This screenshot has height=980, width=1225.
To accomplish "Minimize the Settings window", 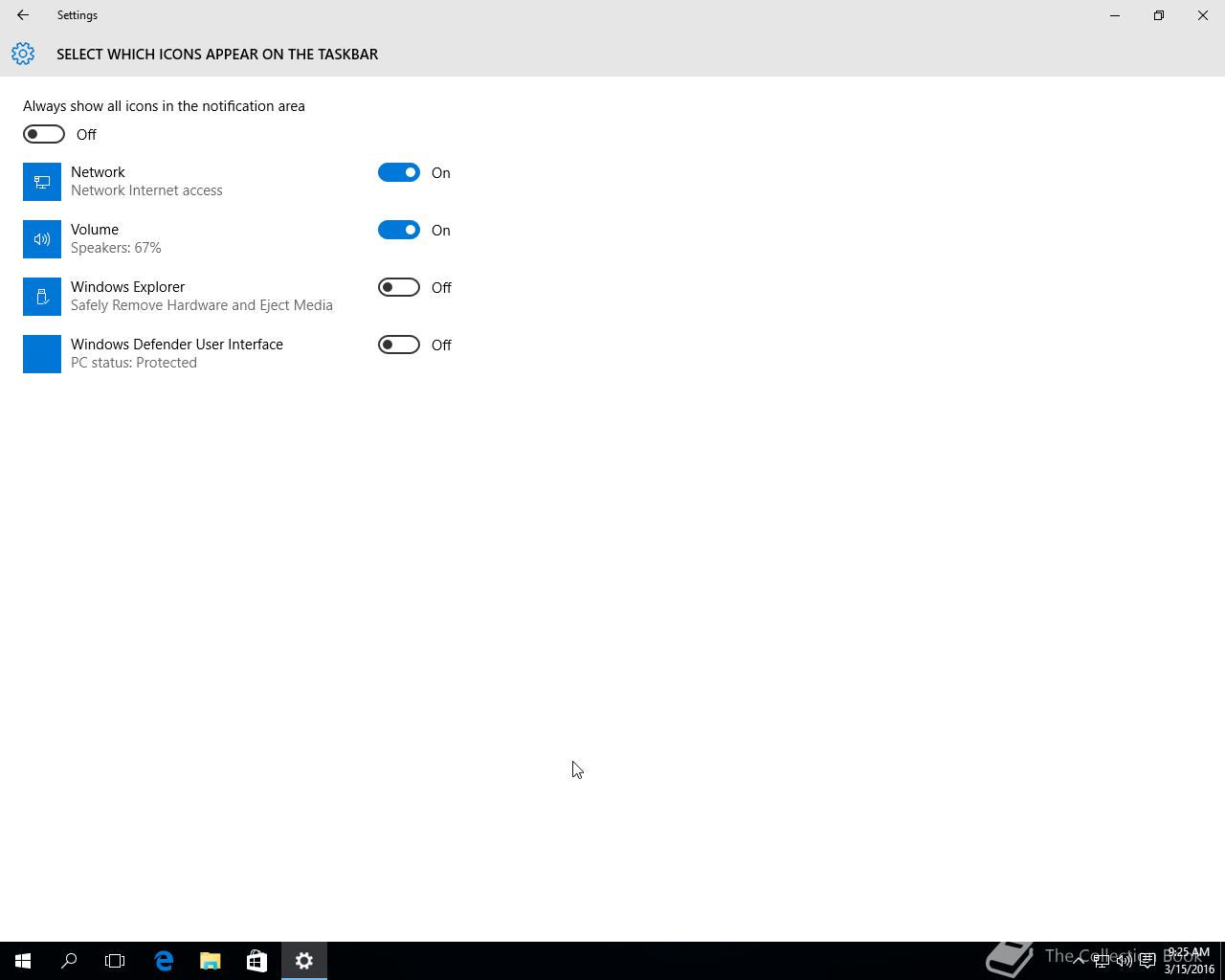I will tap(1115, 15).
